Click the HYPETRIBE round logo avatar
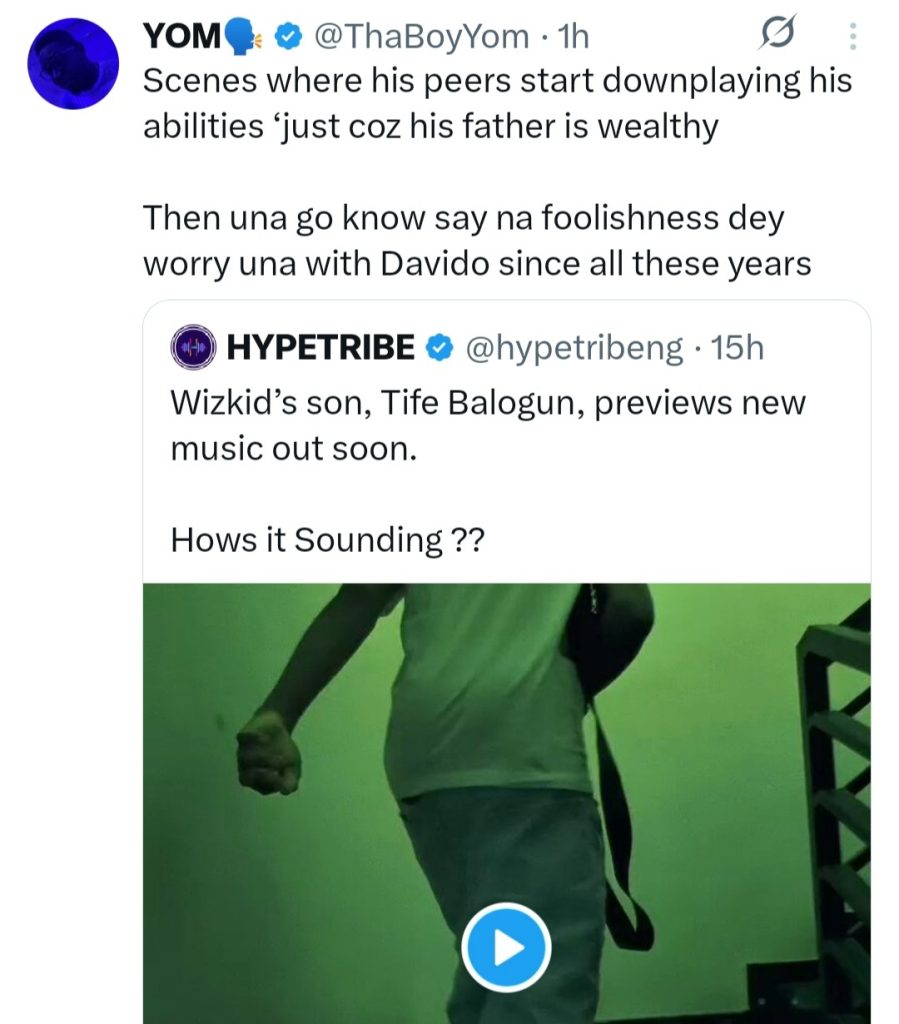The height and width of the screenshot is (1024, 899). pos(193,348)
